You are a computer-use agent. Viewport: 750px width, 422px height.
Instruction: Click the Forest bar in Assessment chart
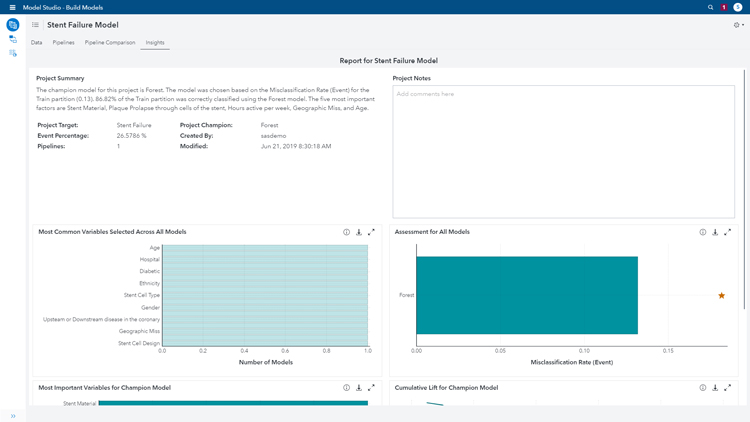(x=527, y=295)
